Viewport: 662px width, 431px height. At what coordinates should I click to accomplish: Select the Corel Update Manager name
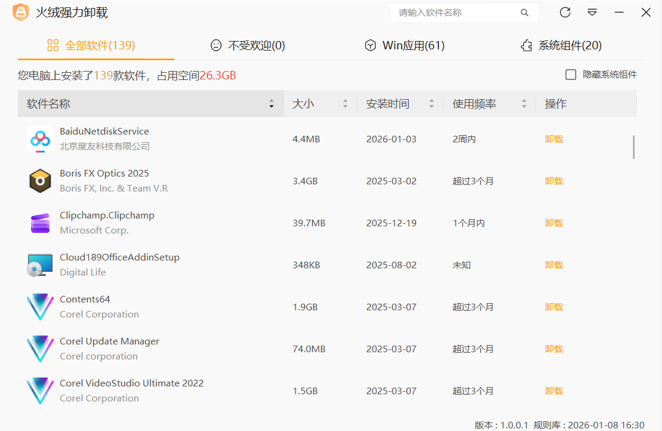click(109, 341)
